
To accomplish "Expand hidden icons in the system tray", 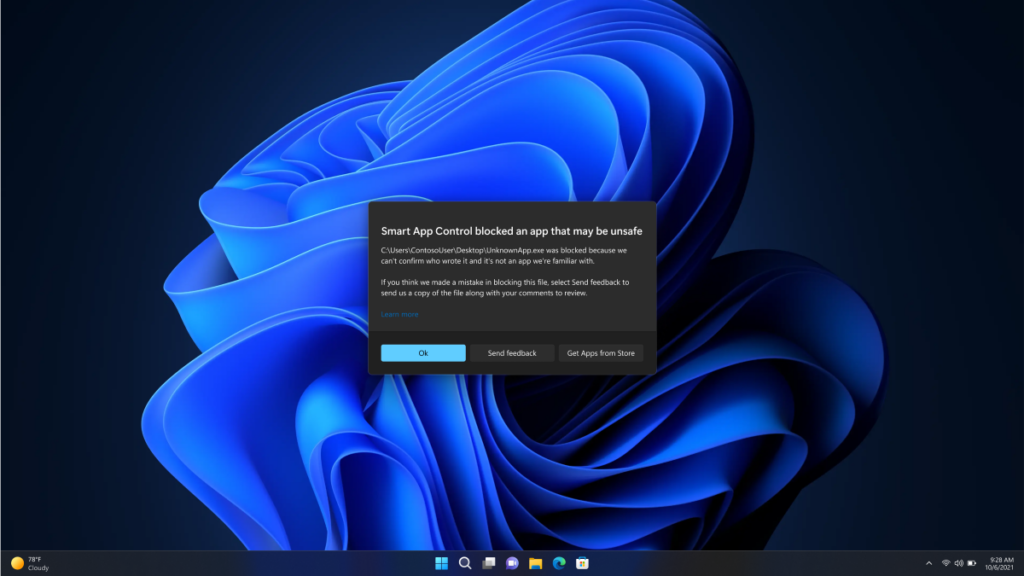I will click(929, 563).
